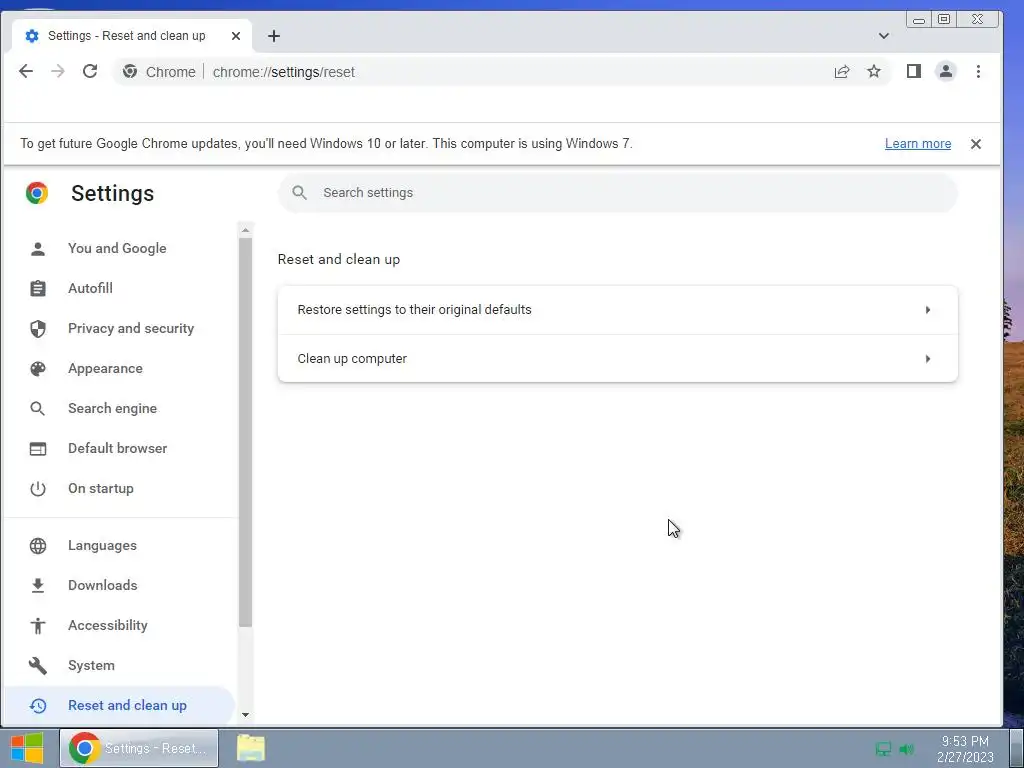Click the Default browser window icon

tap(38, 448)
